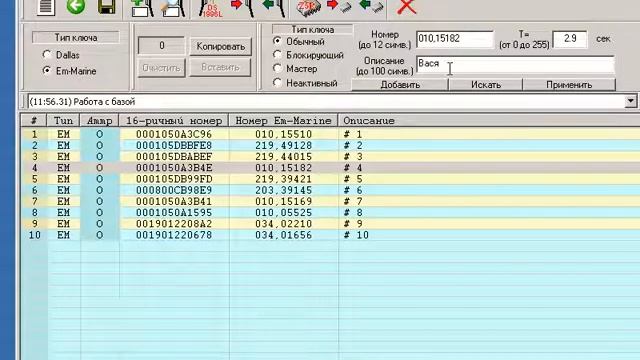
Task: Click the counter field showing 0
Action: (162, 46)
